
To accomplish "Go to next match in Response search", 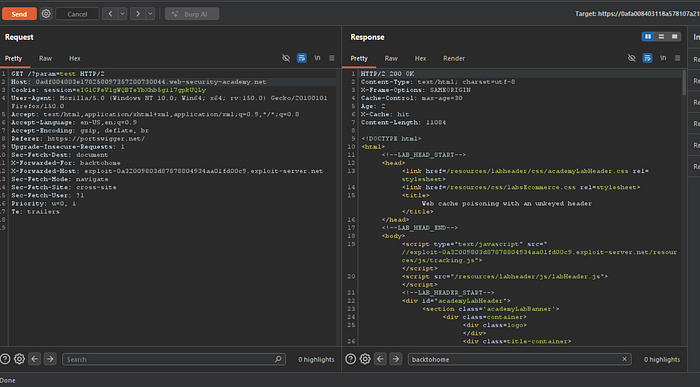I will (396, 359).
